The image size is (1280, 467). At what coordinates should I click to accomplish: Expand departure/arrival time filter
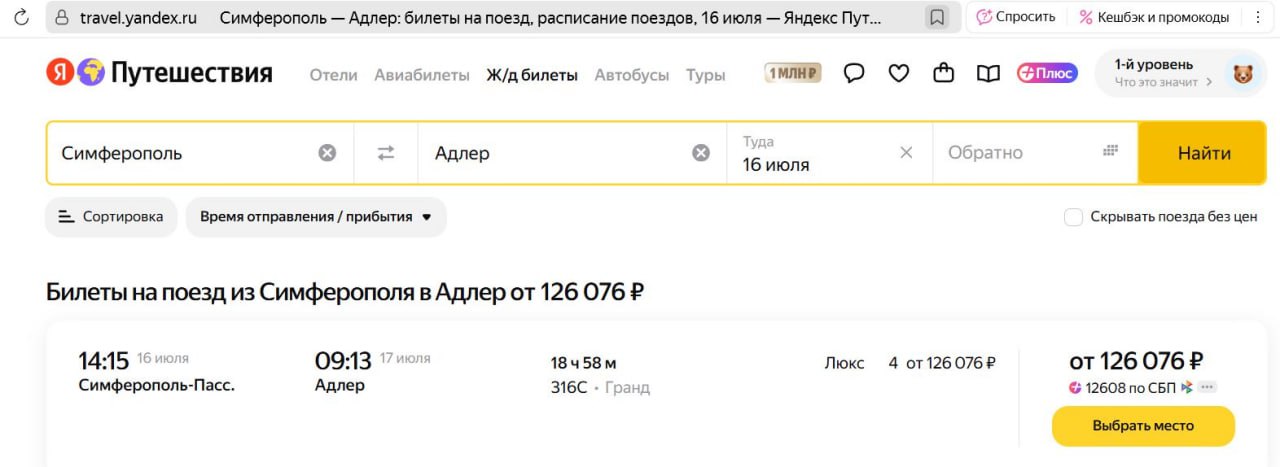(x=316, y=217)
